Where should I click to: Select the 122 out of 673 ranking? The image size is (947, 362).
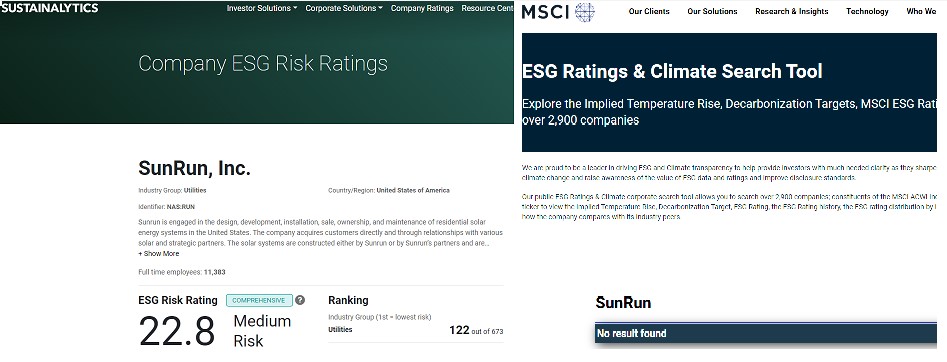(476, 331)
